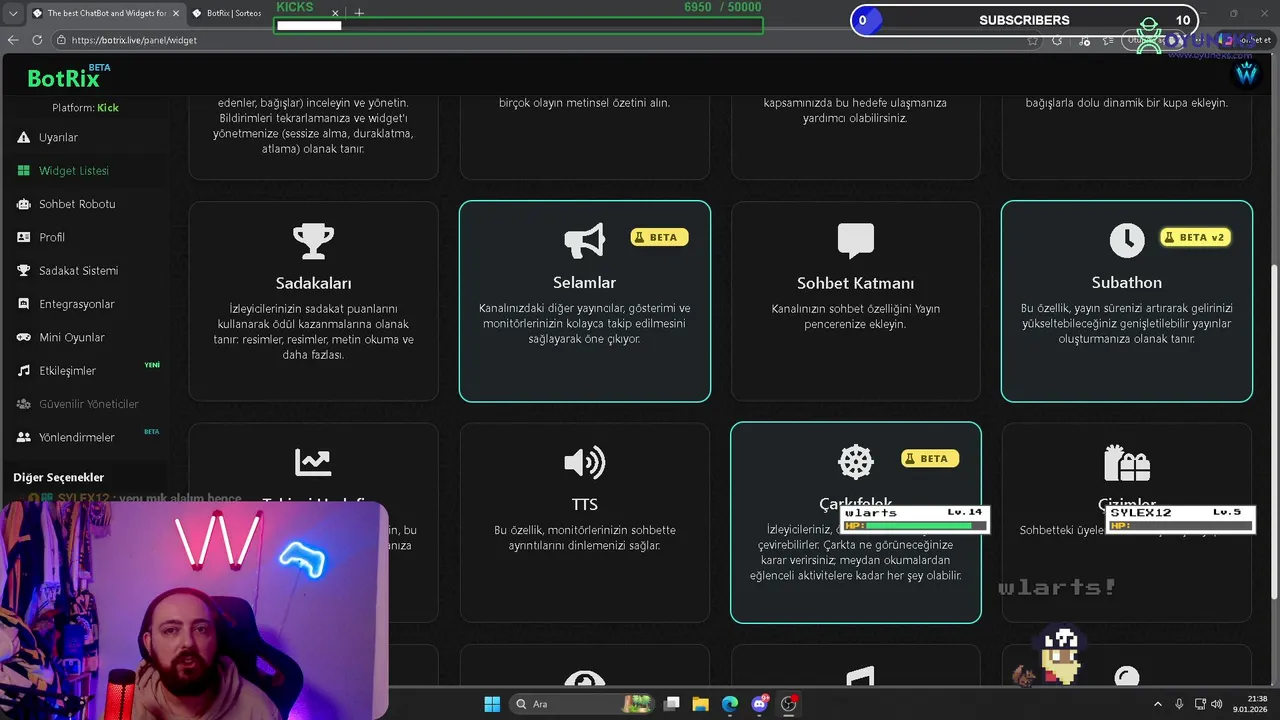
Task: Switch to OBS Studio in taskbar
Action: (x=789, y=704)
